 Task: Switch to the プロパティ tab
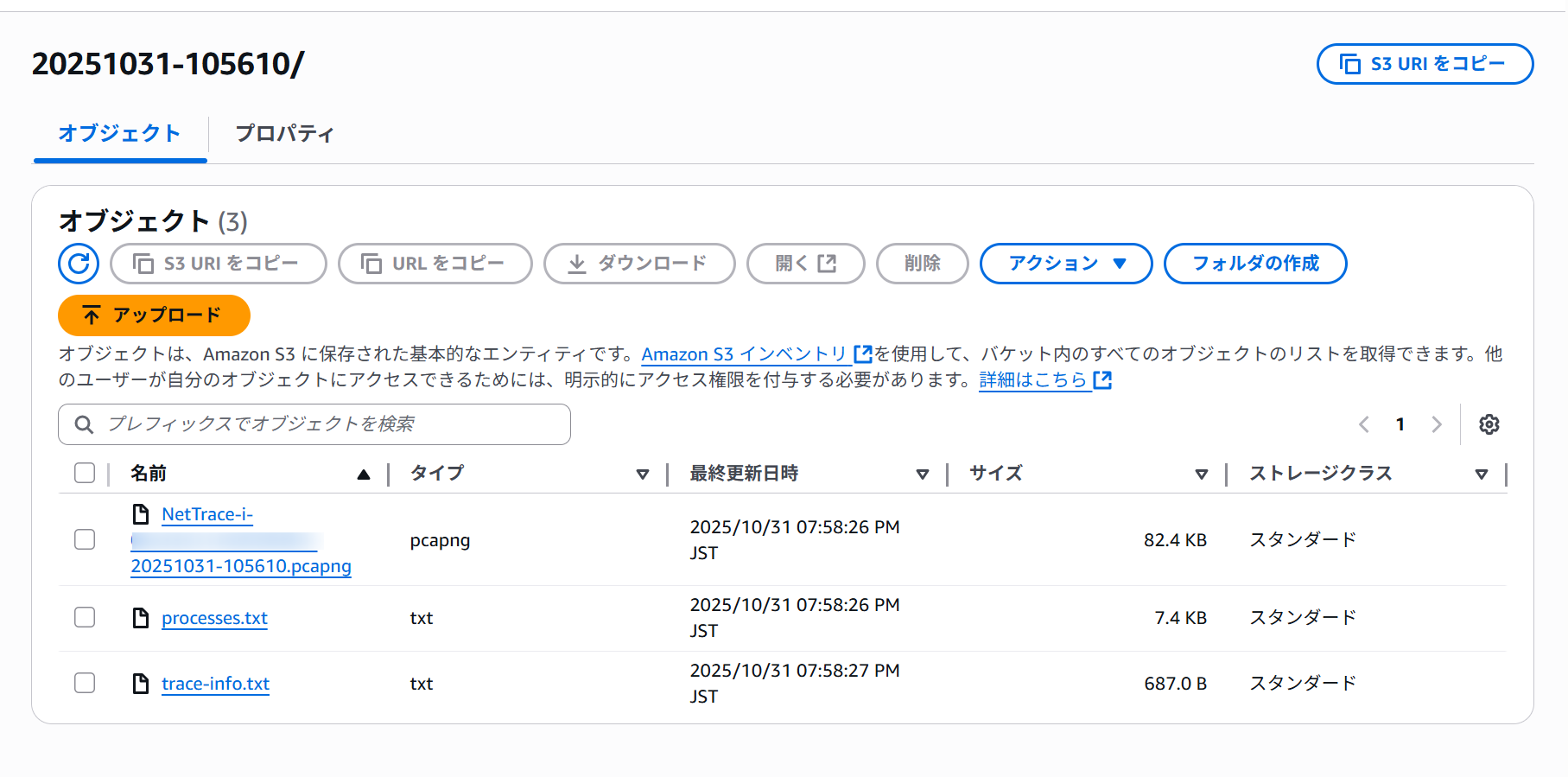tap(284, 134)
